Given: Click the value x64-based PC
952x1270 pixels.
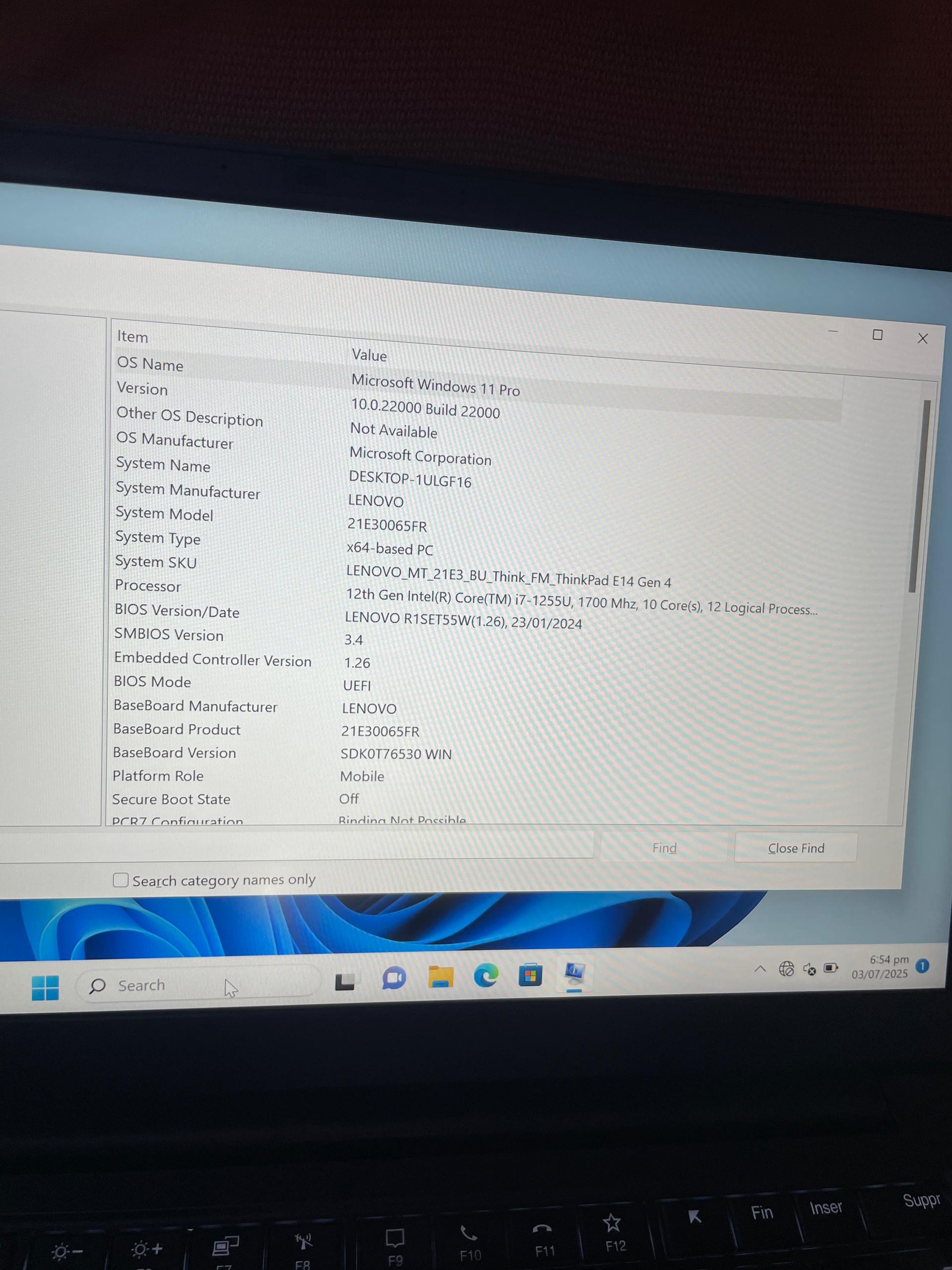Looking at the screenshot, I should pyautogui.click(x=390, y=549).
